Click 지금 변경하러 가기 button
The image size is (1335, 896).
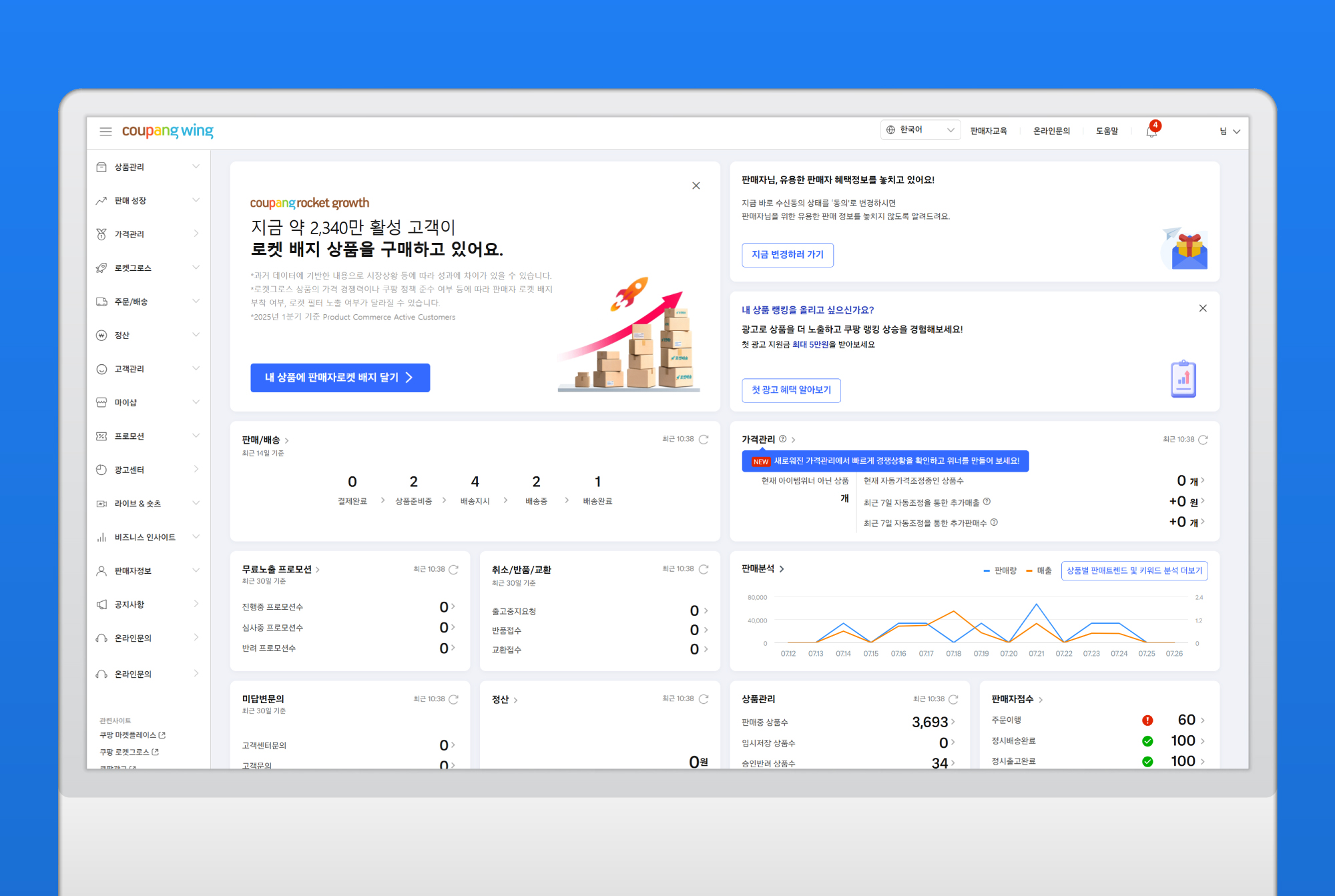(x=788, y=255)
